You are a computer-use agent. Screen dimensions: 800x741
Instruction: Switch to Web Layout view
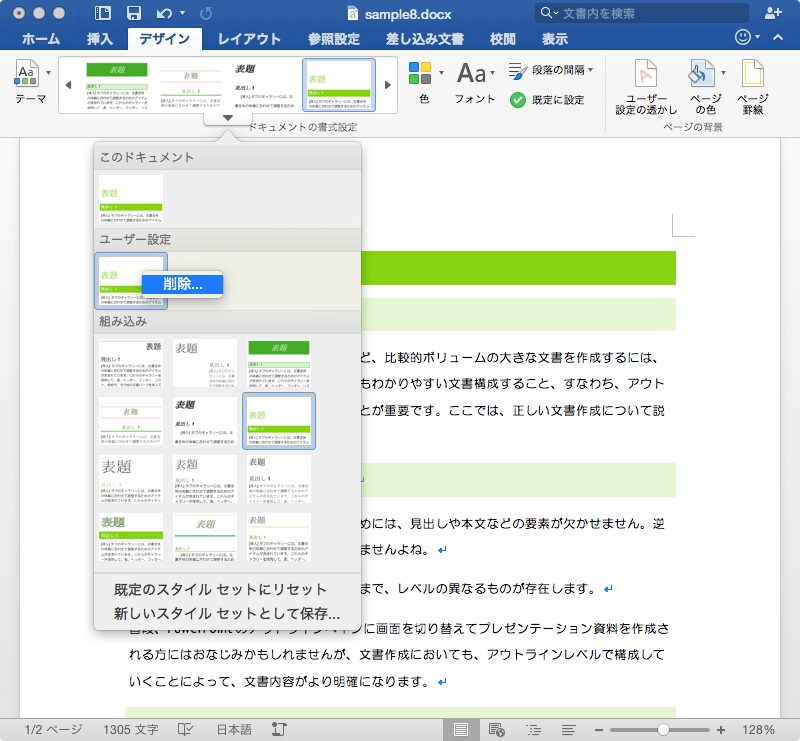coord(496,730)
